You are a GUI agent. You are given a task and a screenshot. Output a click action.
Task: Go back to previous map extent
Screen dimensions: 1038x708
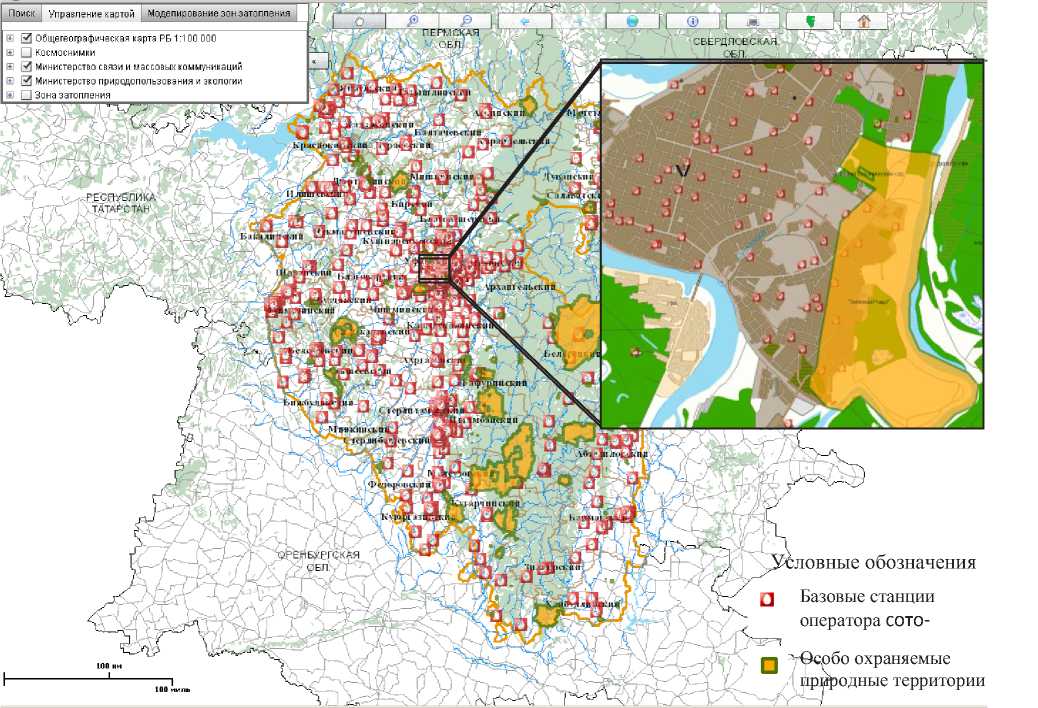click(x=525, y=21)
